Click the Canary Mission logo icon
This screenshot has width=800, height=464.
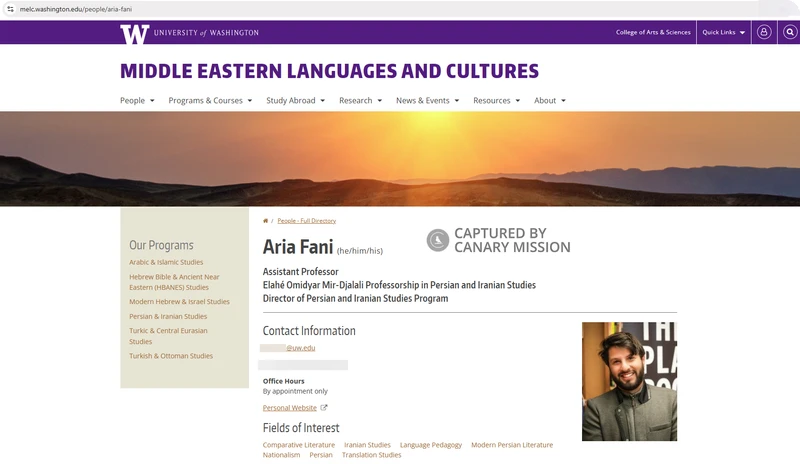pos(437,240)
